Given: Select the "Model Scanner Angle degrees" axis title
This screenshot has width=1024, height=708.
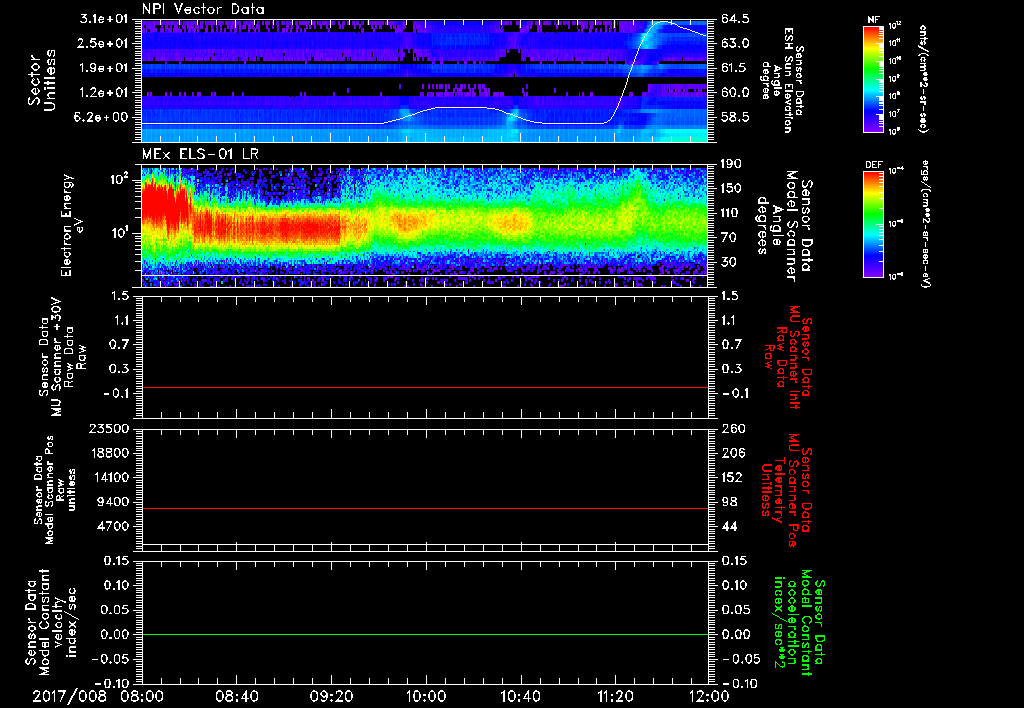Looking at the screenshot, I should click(x=784, y=225).
